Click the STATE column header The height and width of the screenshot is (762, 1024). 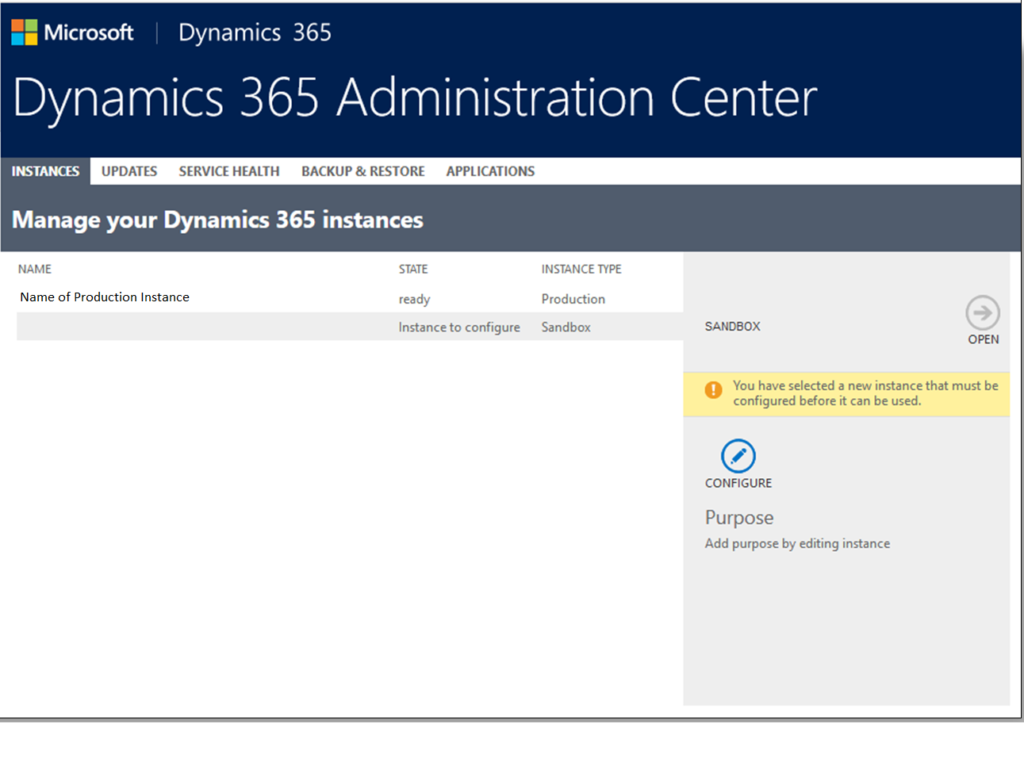tap(413, 269)
